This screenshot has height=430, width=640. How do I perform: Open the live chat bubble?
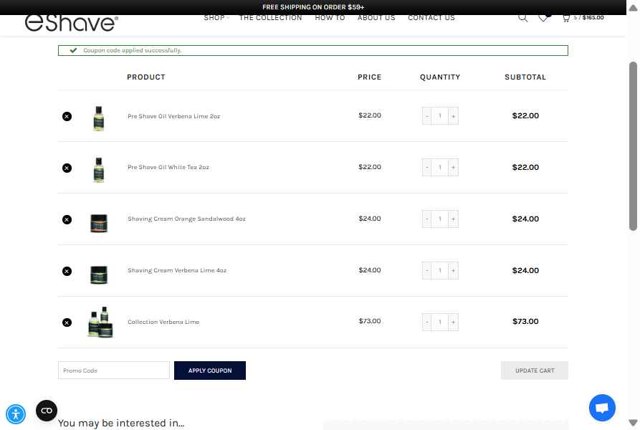pyautogui.click(x=602, y=408)
